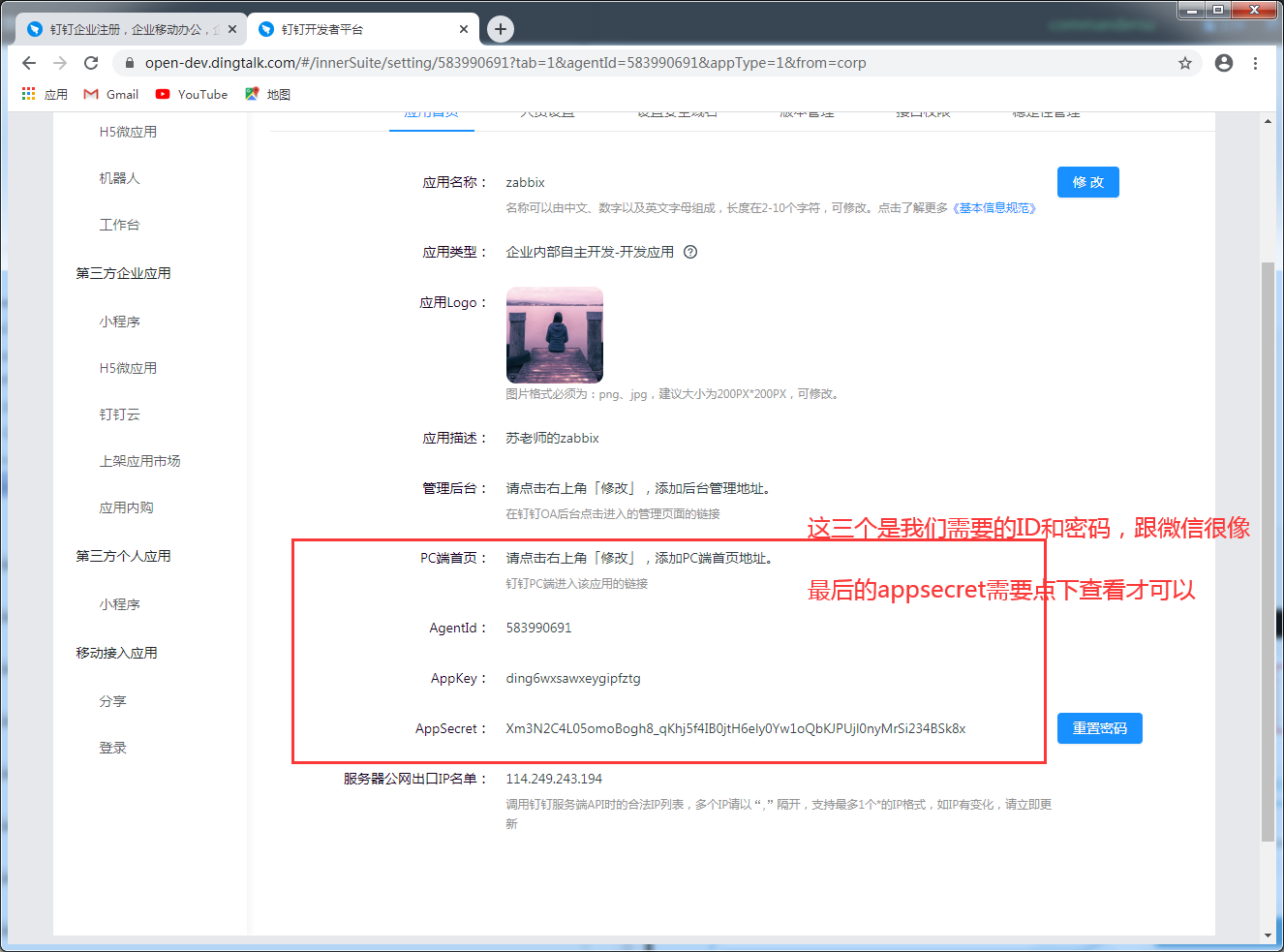Click the application logo image
Screen dimensions: 1284x952
point(555,335)
